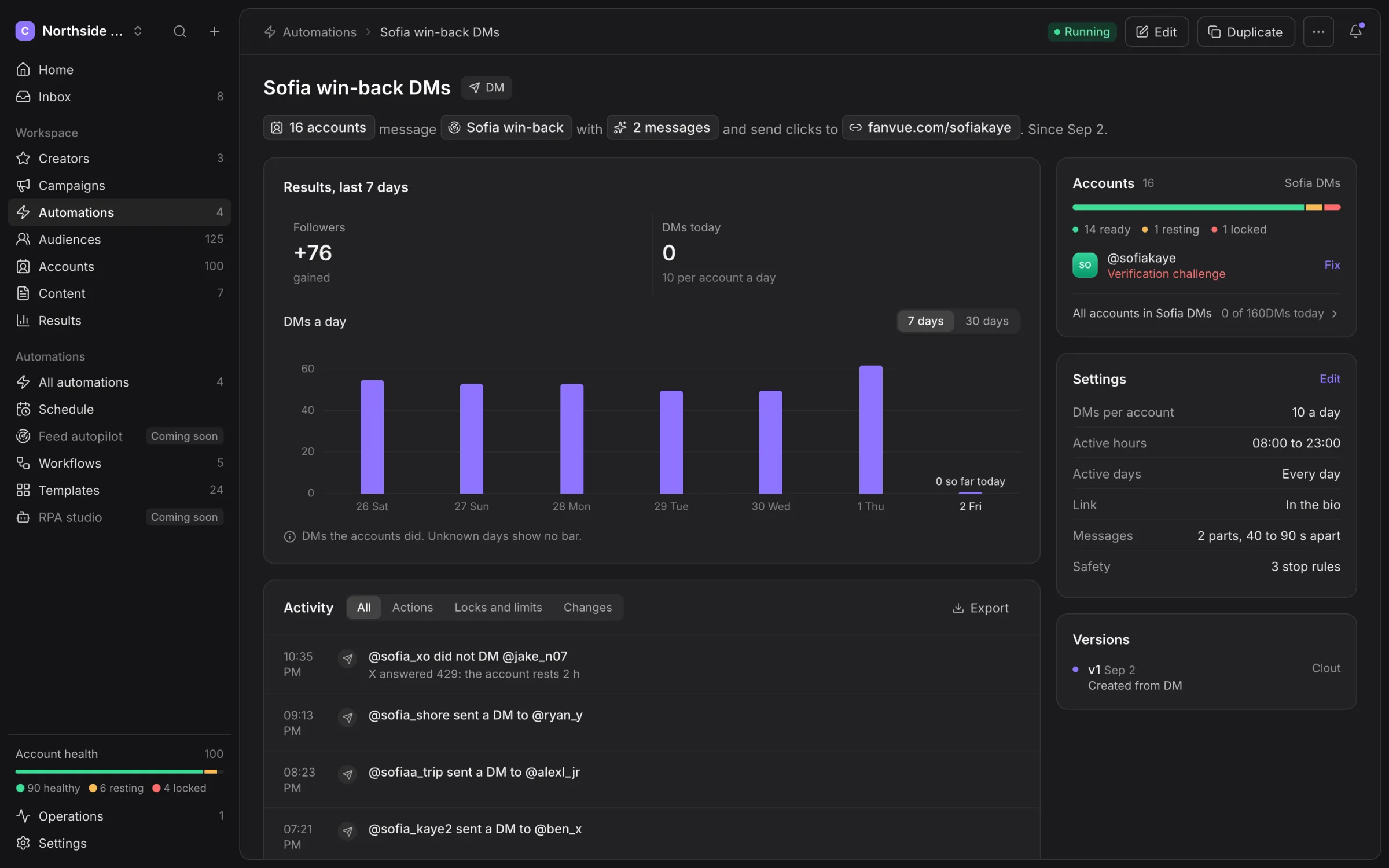
Task: Click Edit in the Settings panel
Action: click(x=1329, y=379)
